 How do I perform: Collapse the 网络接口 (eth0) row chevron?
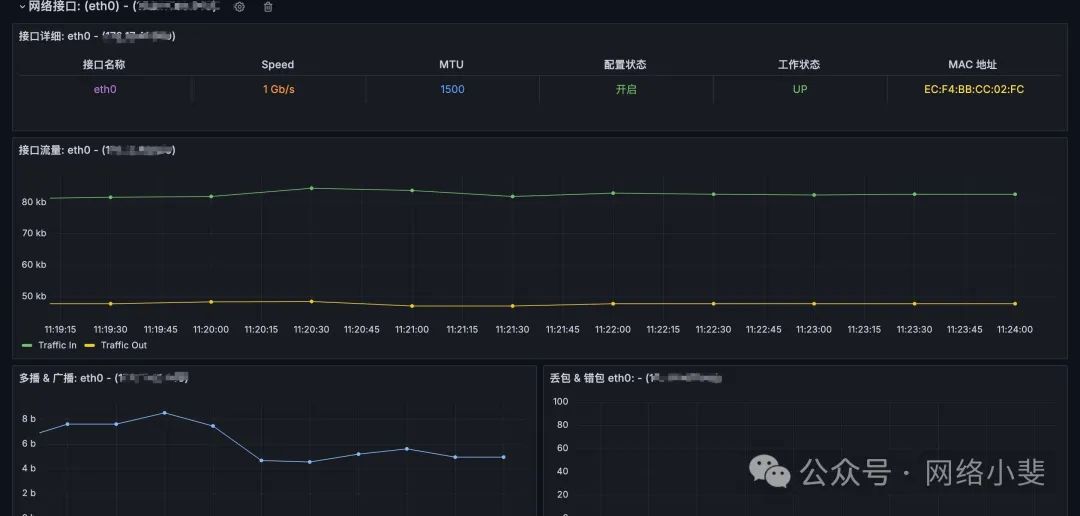(22, 7)
